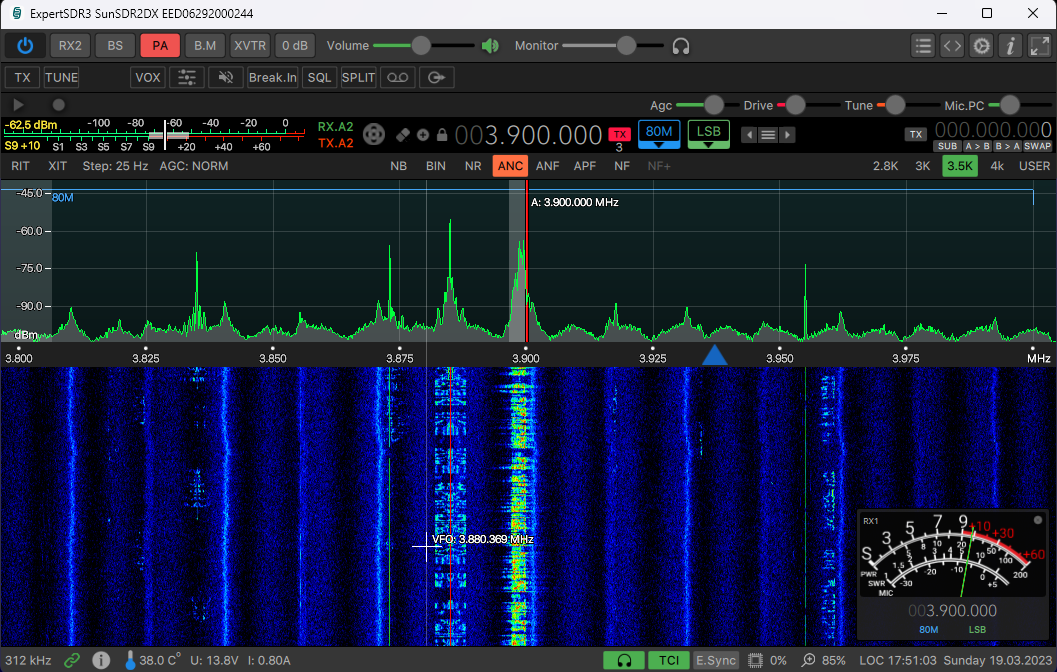Click the zoom magnifier icon in status bar
Viewport: 1057px width, 672px height.
(x=808, y=660)
